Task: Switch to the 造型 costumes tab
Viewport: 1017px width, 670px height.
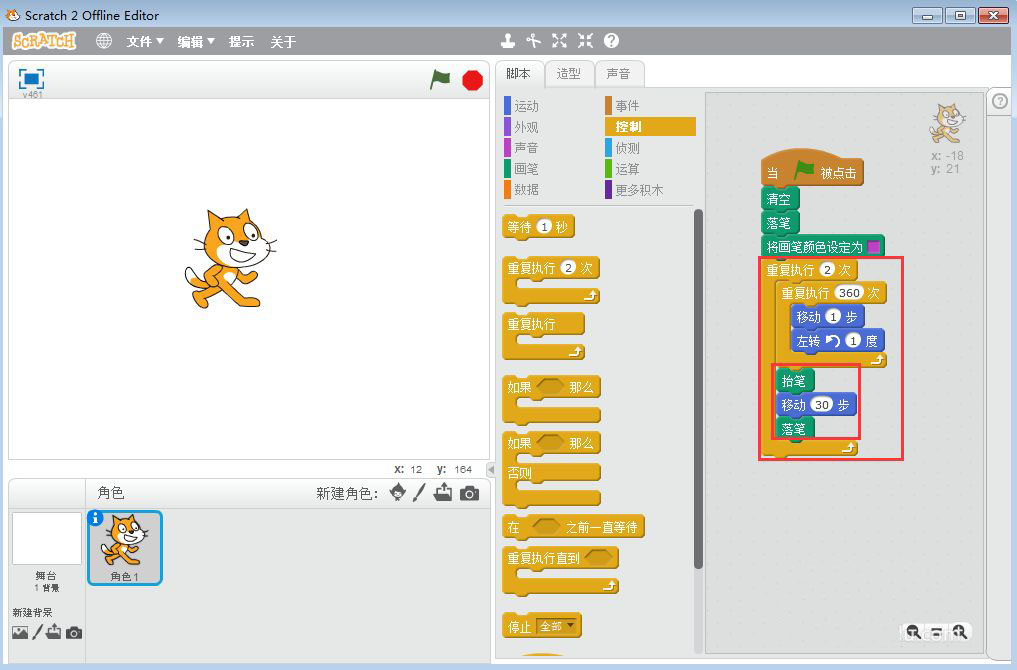Action: pos(568,74)
